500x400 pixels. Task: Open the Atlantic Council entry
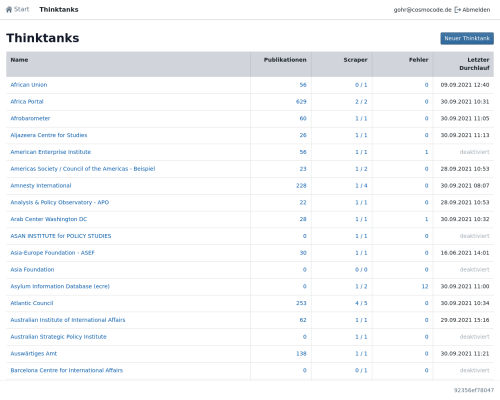click(x=32, y=303)
